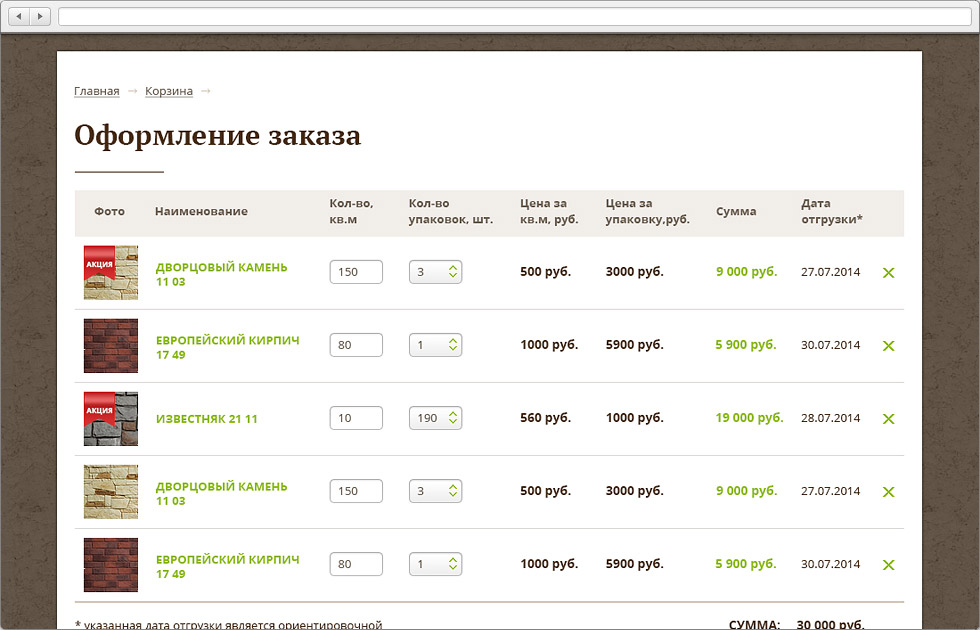This screenshot has width=980, height=630.
Task: Open the Корзина breadcrumb link
Action: point(169,91)
